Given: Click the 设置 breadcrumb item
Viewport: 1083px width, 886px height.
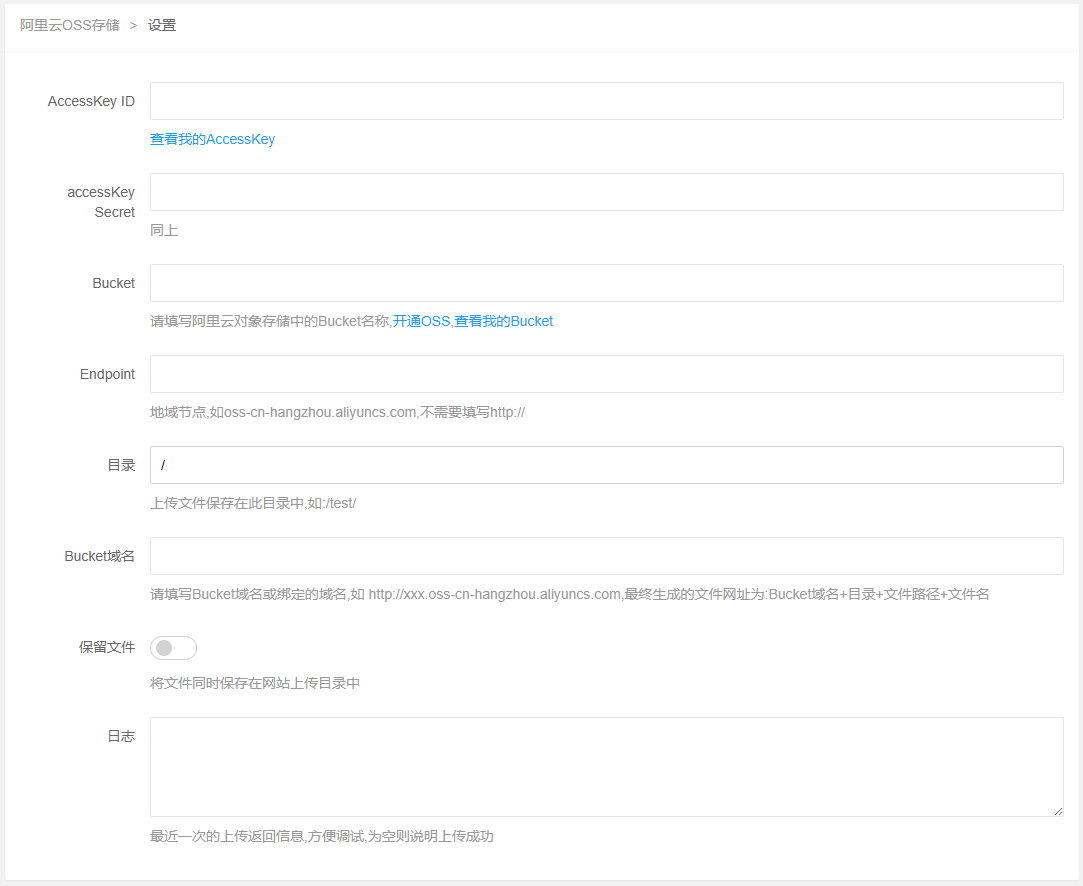Looking at the screenshot, I should 162,26.
